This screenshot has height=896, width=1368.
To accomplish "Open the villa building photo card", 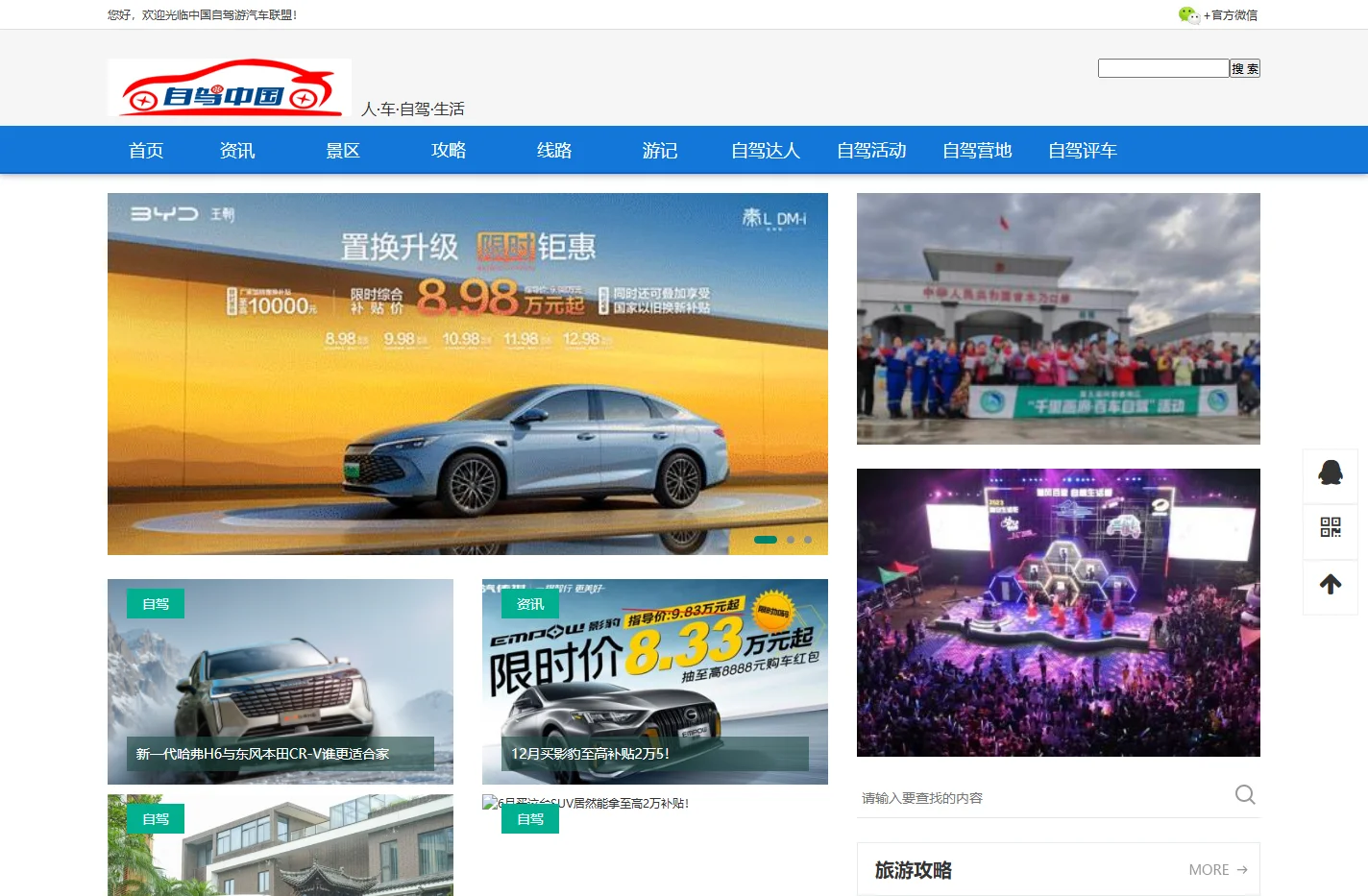I will (281, 845).
